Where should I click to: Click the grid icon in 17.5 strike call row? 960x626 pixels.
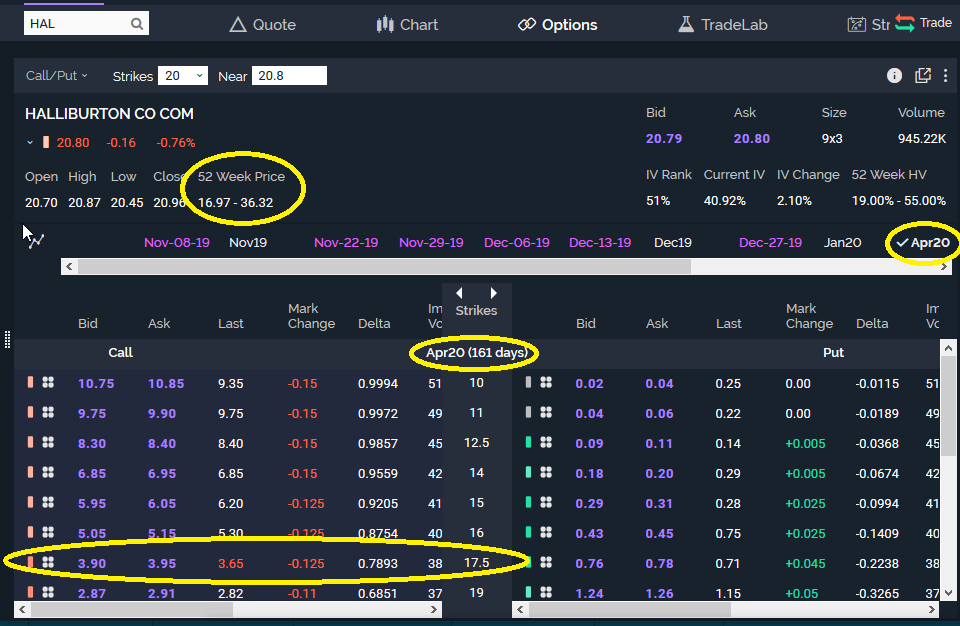pyautogui.click(x=48, y=562)
